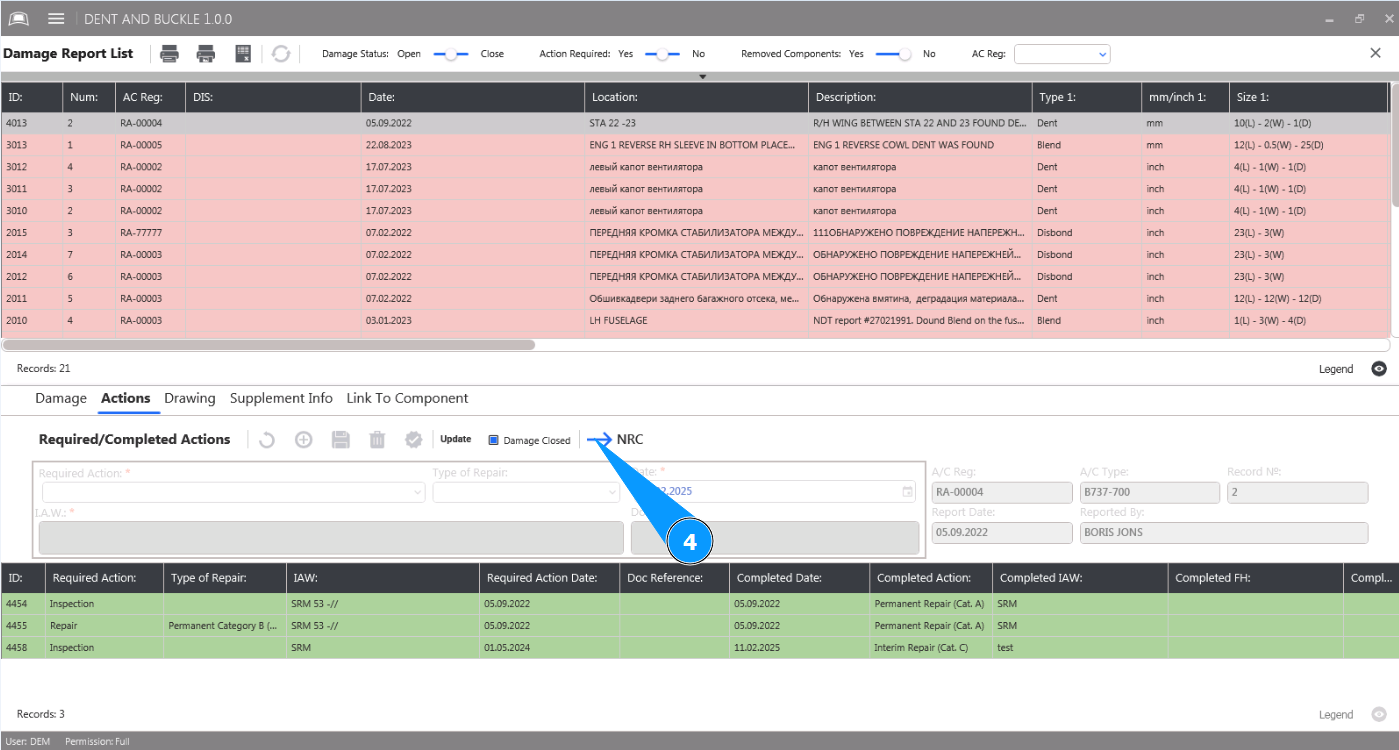This screenshot has width=1399, height=750.
Task: Add a new action with the plus icon
Action: [x=303, y=440]
